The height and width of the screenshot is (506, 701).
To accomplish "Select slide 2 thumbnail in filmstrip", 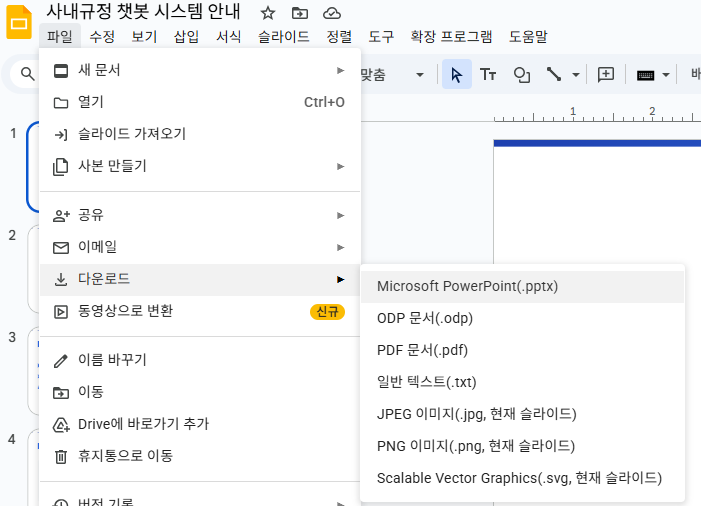I will (34, 269).
